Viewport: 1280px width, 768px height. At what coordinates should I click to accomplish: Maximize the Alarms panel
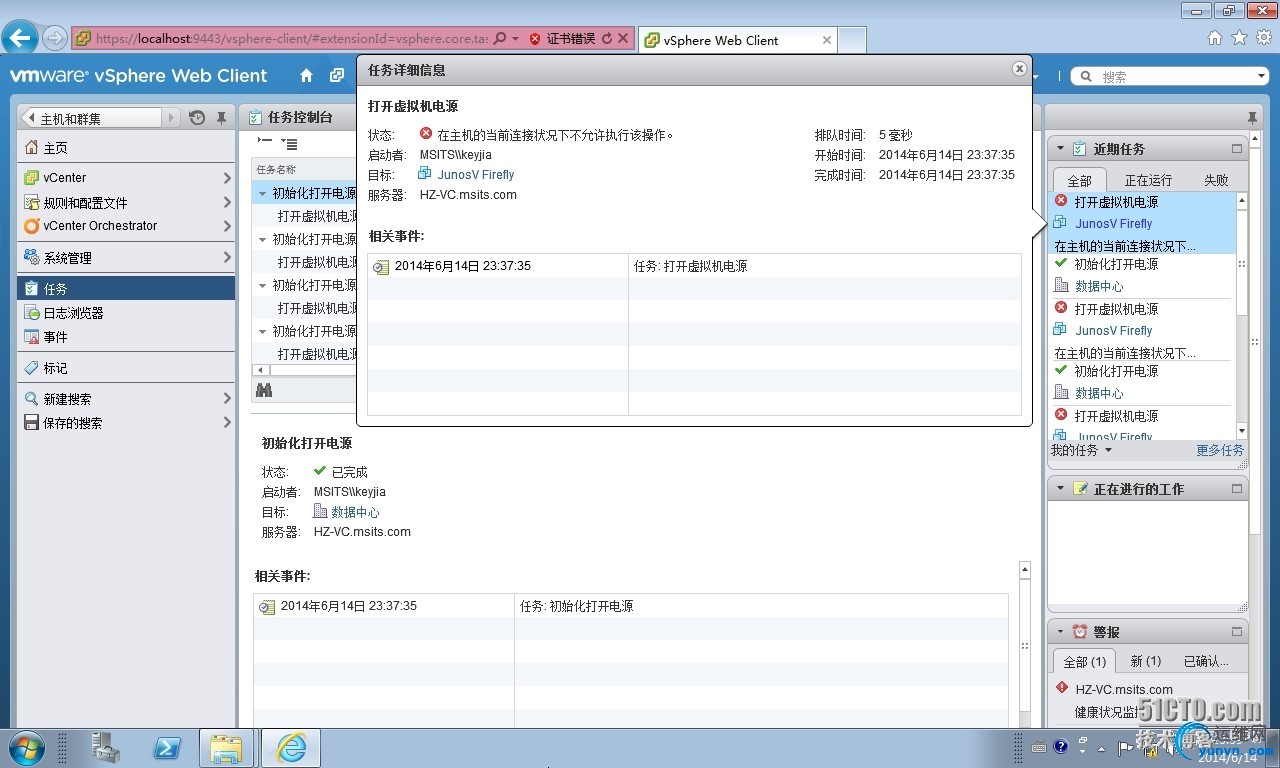[x=1237, y=632]
